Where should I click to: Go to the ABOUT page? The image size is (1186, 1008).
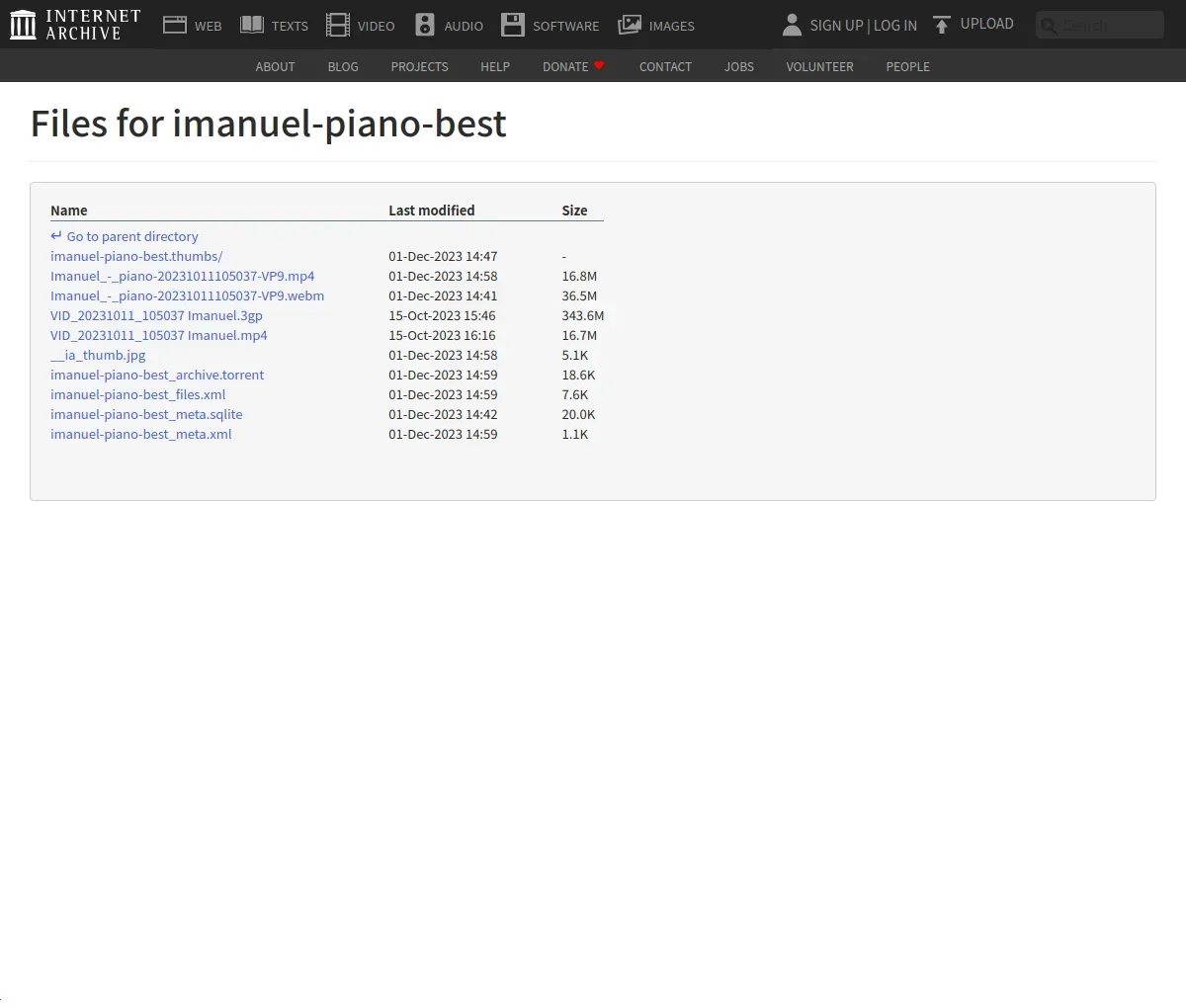point(275,66)
